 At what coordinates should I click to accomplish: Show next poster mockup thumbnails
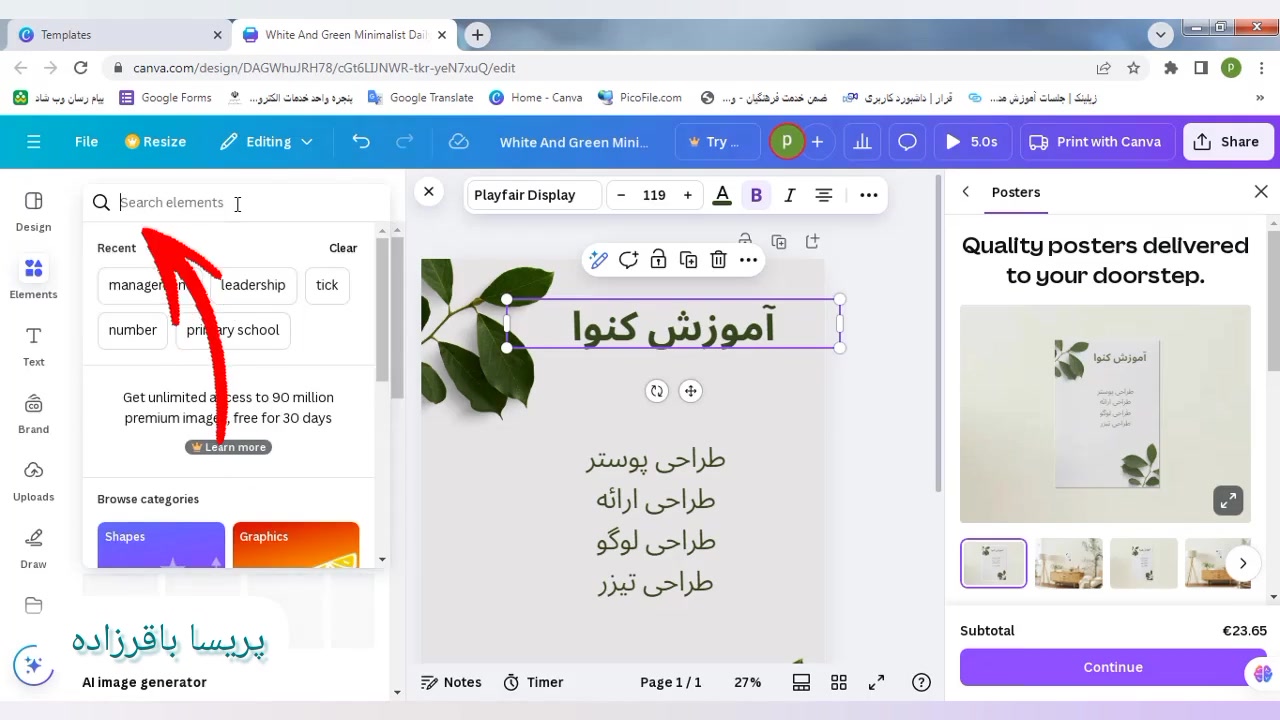(1243, 563)
